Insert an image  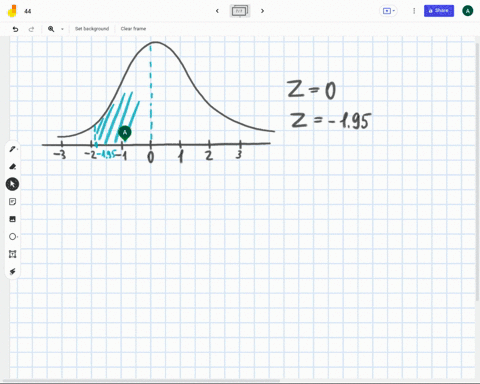(12, 219)
